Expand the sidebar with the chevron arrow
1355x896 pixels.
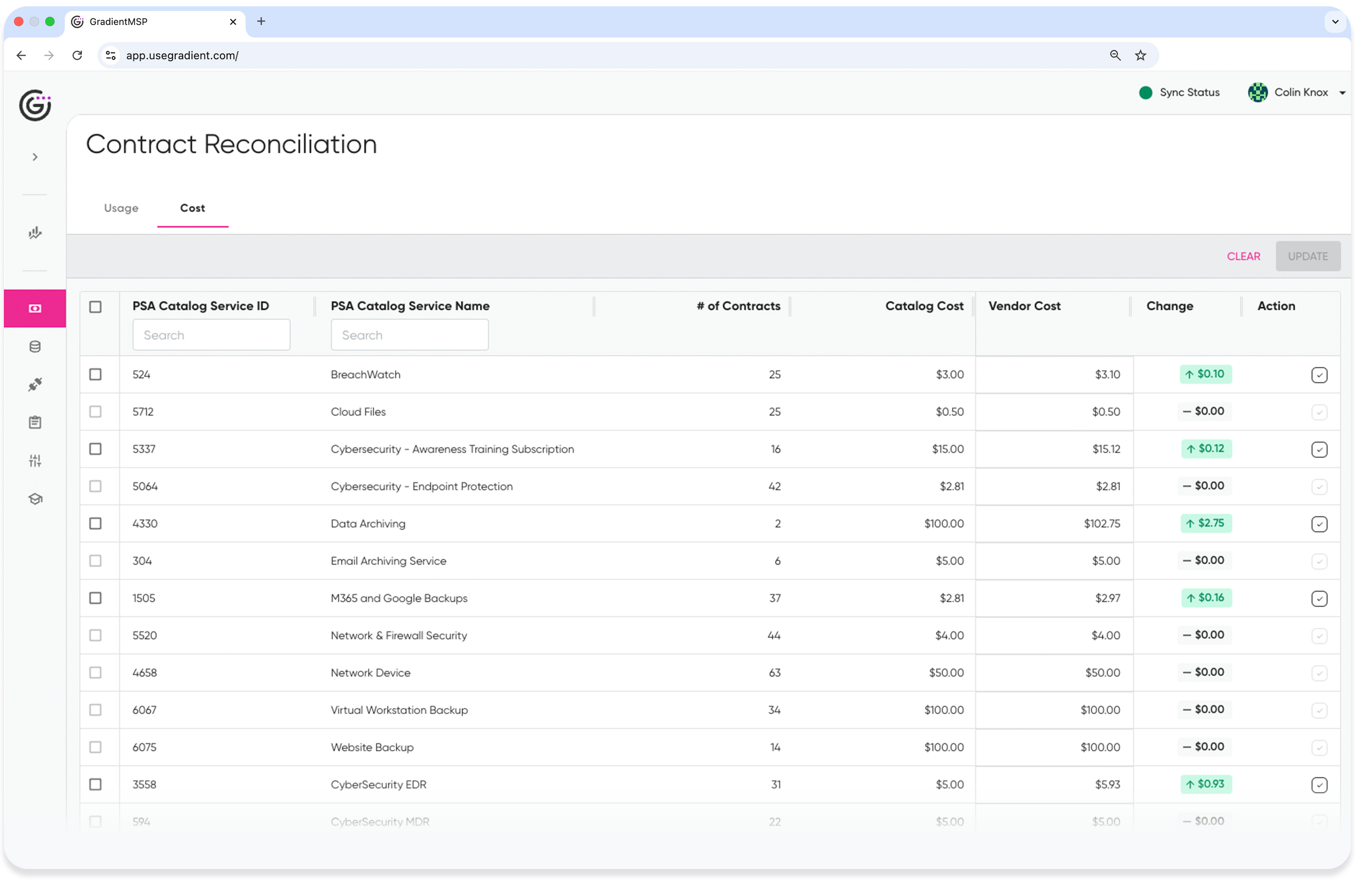pos(35,157)
